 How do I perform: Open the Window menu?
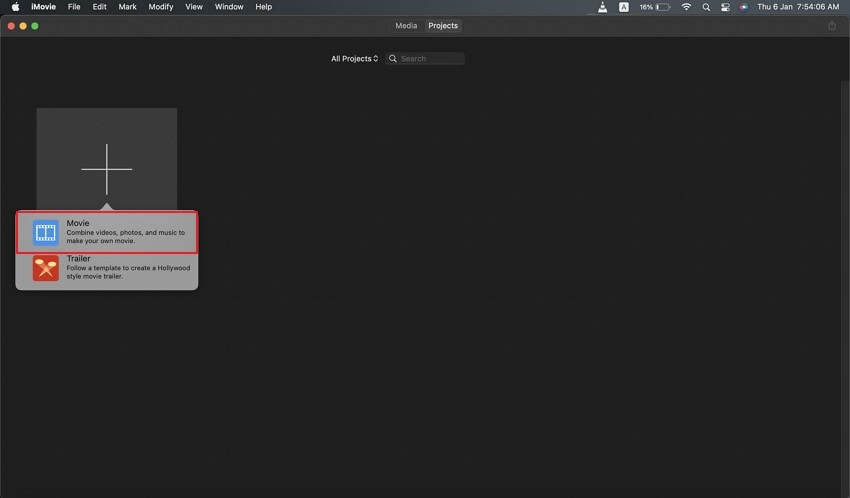(x=229, y=7)
